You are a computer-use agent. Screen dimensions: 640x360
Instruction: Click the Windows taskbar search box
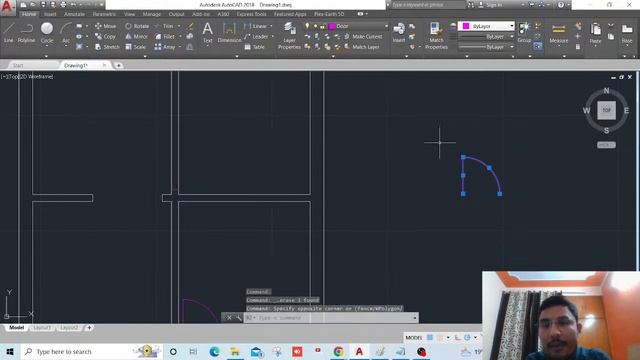(x=91, y=351)
